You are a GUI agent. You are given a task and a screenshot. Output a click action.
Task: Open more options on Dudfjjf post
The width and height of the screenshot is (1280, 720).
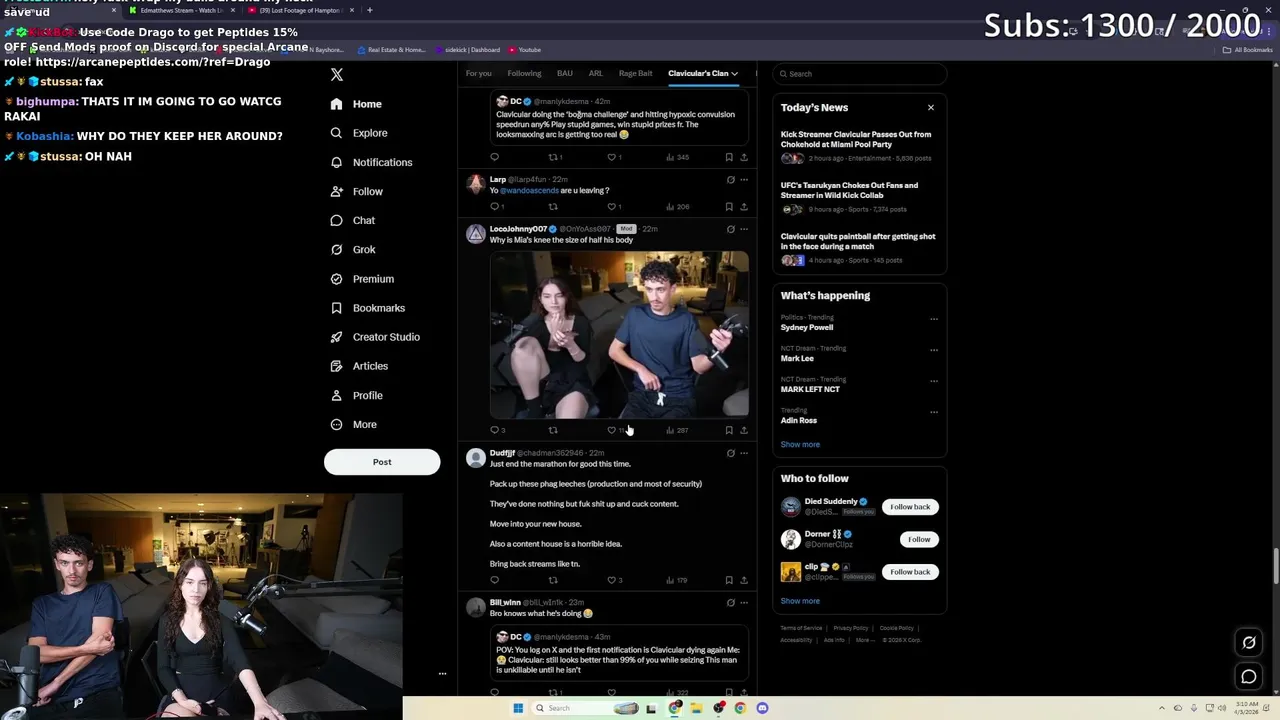743,453
